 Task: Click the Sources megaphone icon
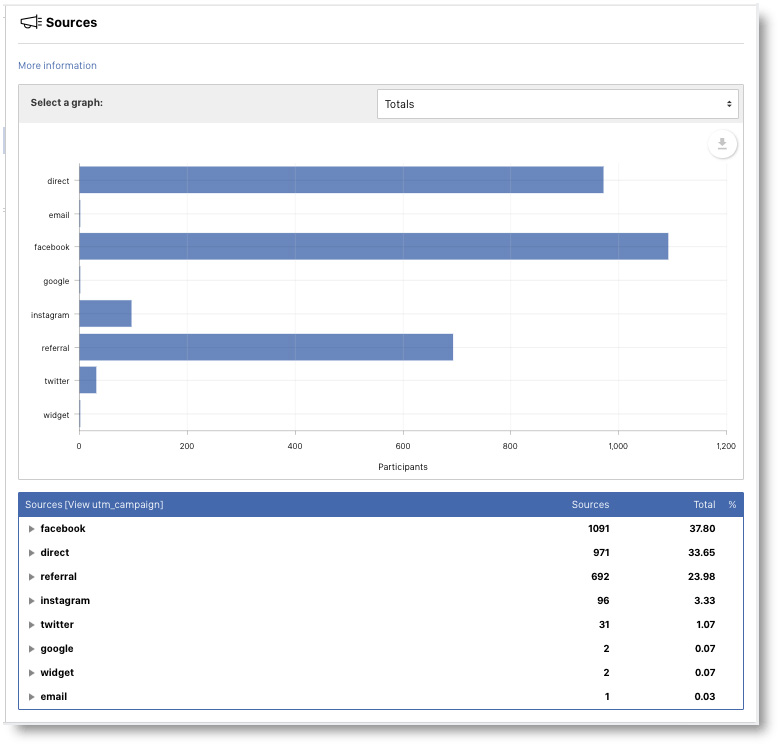pyautogui.click(x=31, y=22)
